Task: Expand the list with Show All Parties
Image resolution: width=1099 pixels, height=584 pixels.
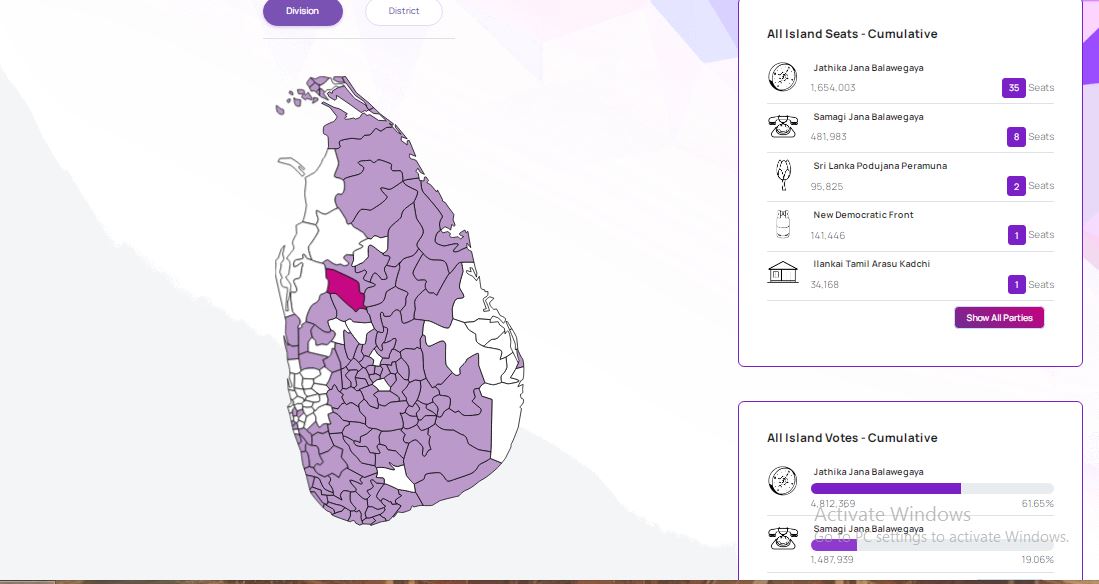Action: tap(999, 318)
